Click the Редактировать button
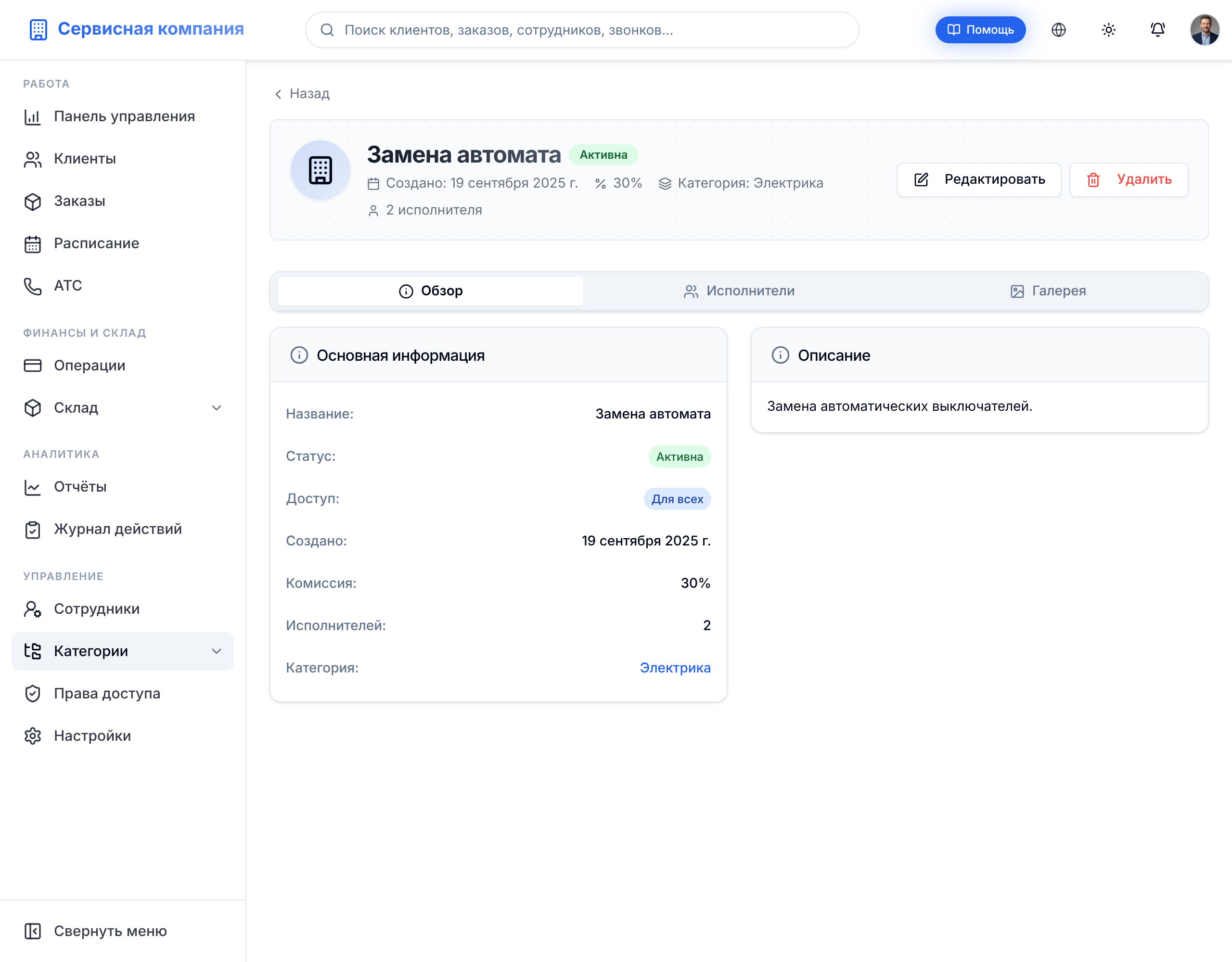 [x=979, y=179]
